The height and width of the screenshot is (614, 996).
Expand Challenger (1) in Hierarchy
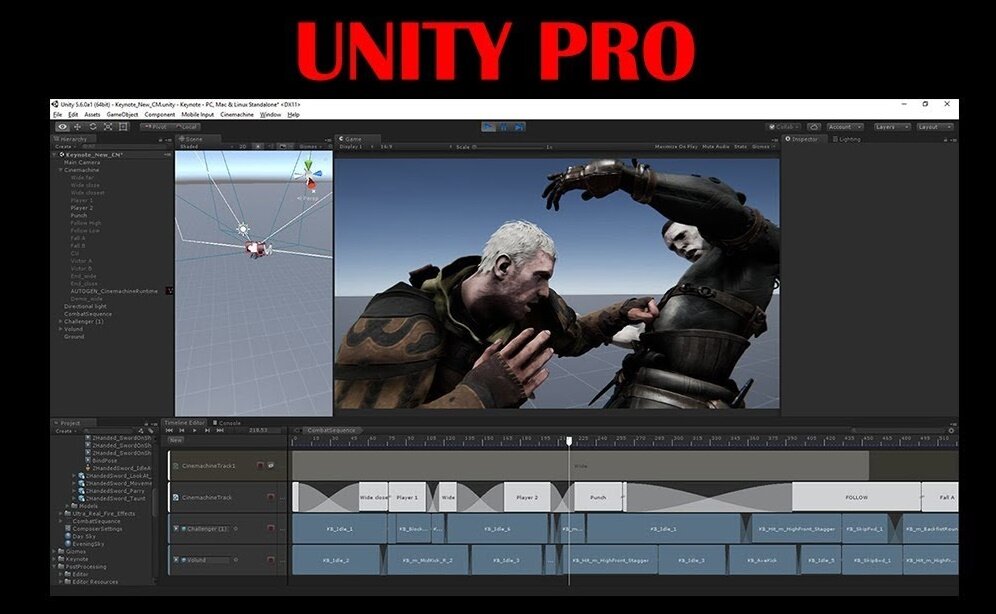tap(61, 321)
